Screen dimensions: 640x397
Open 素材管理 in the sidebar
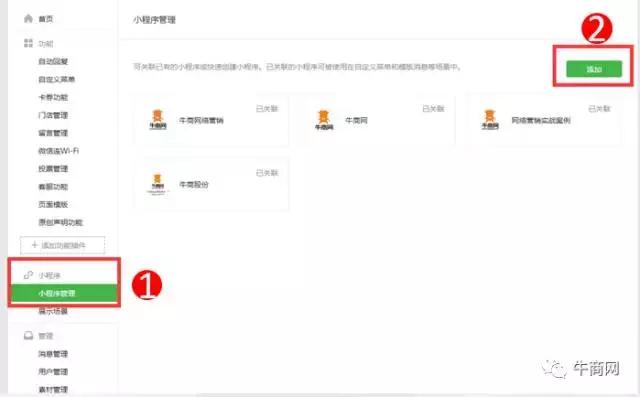pos(53,390)
